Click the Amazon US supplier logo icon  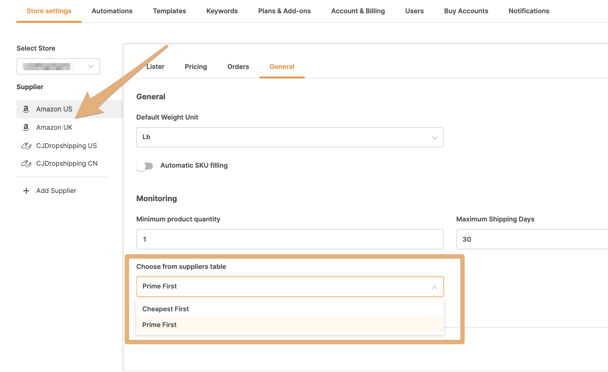pos(26,109)
